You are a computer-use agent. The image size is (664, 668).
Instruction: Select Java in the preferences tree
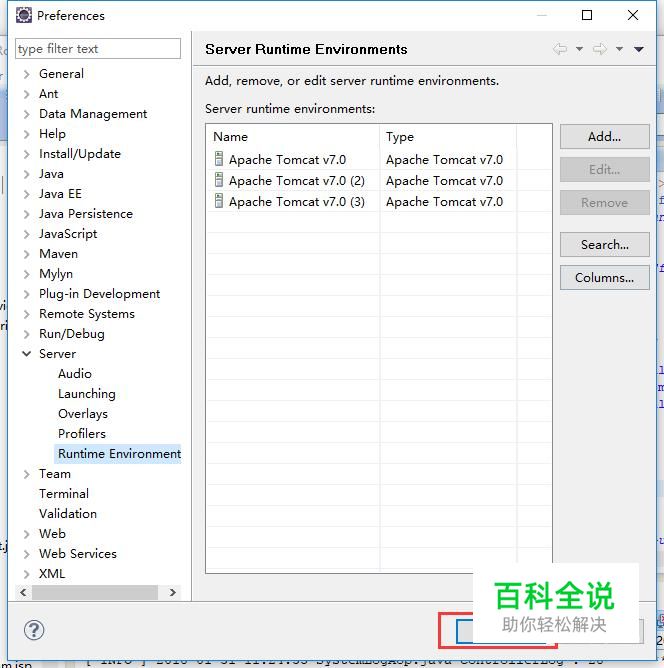pos(51,174)
